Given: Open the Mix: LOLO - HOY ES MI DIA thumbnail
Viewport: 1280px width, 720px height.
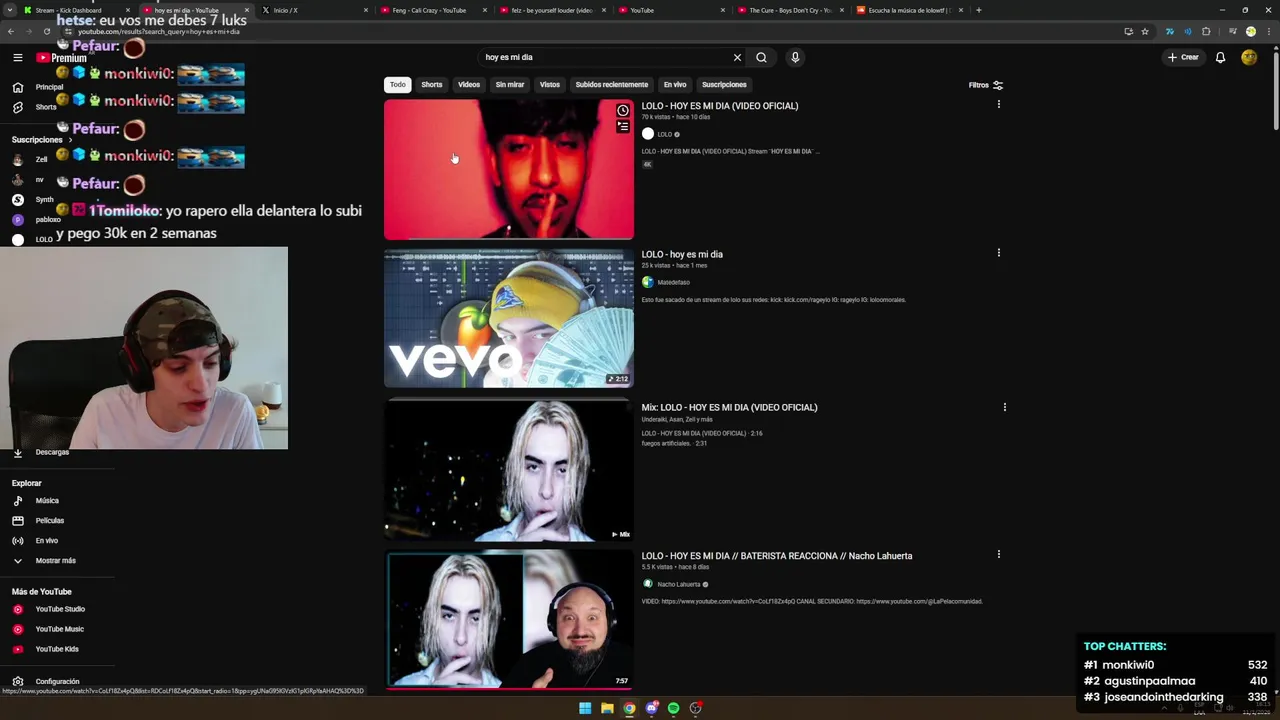Looking at the screenshot, I should (509, 470).
